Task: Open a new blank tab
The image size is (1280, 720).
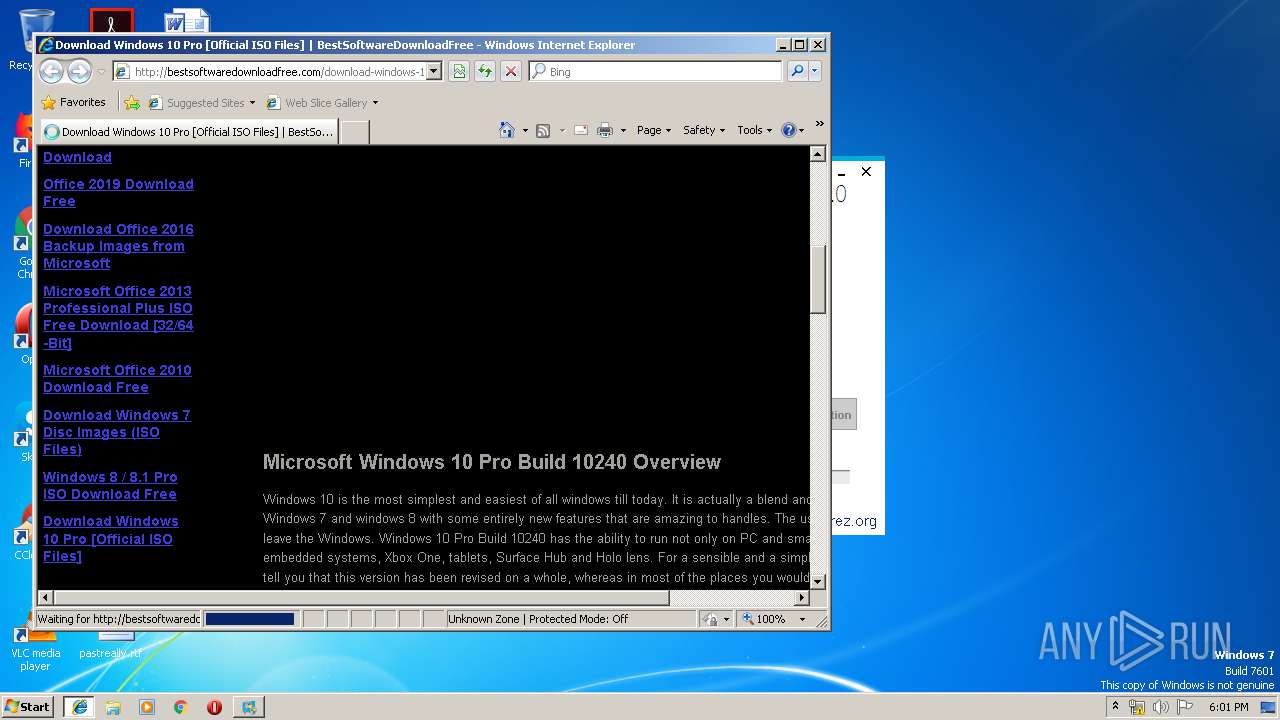Action: point(354,131)
